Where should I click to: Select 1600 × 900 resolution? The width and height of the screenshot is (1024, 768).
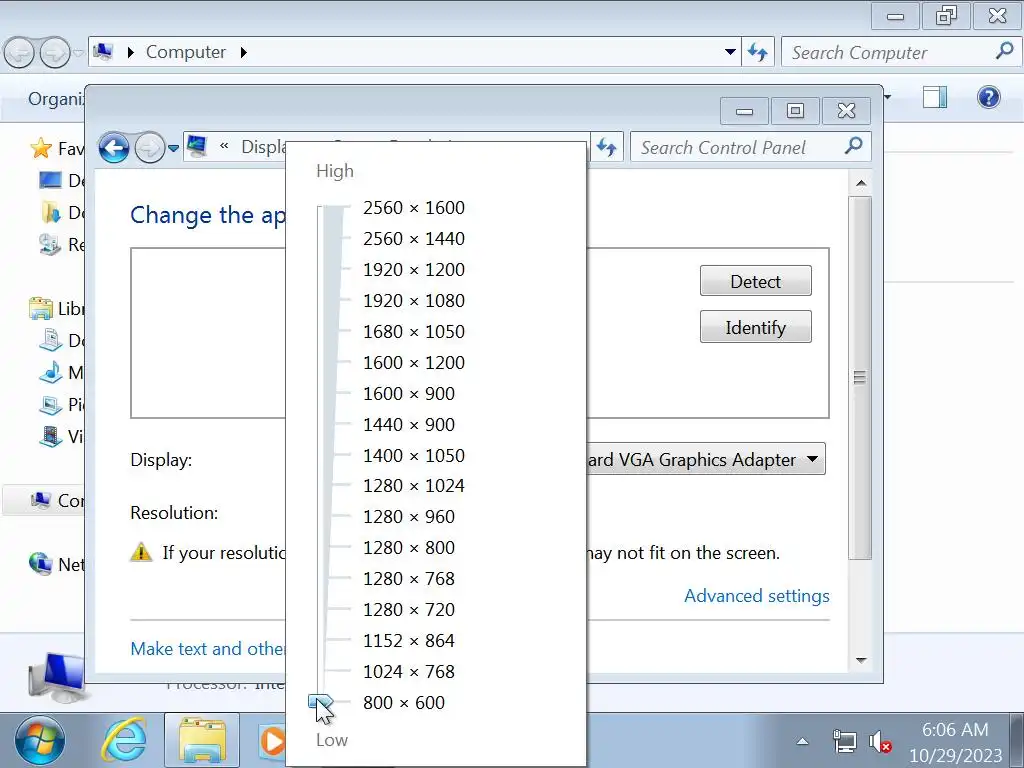click(x=409, y=394)
